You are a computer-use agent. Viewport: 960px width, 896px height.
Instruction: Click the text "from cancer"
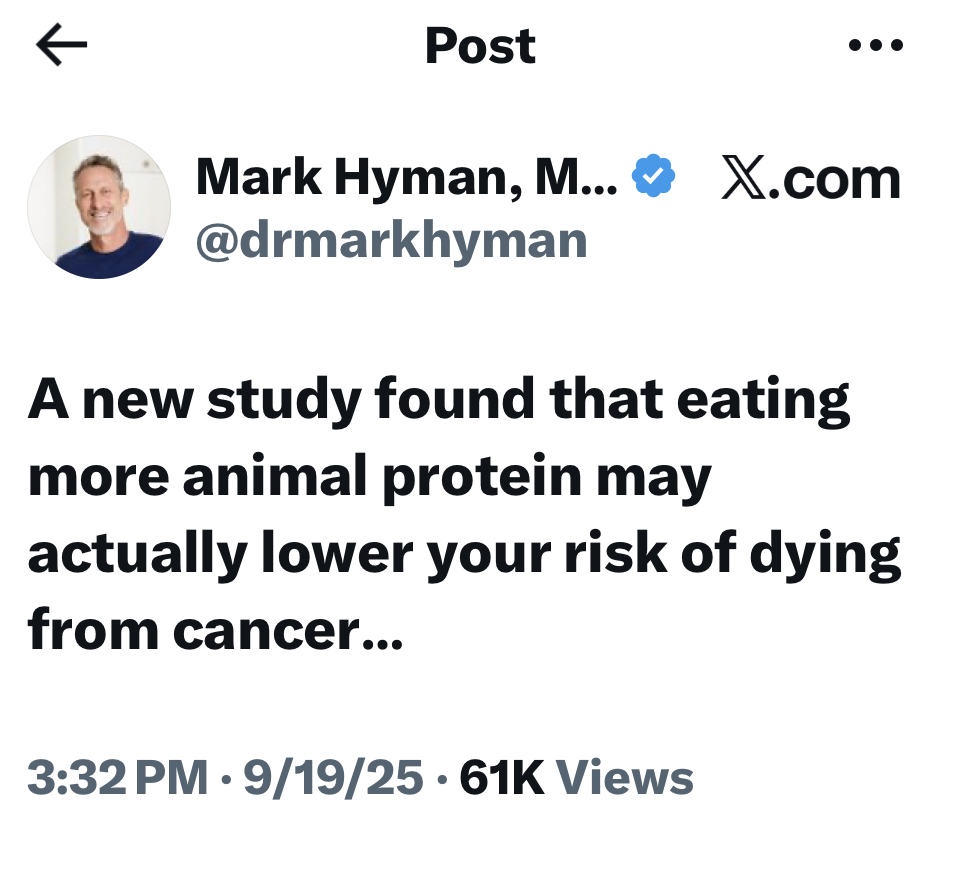tap(192, 629)
